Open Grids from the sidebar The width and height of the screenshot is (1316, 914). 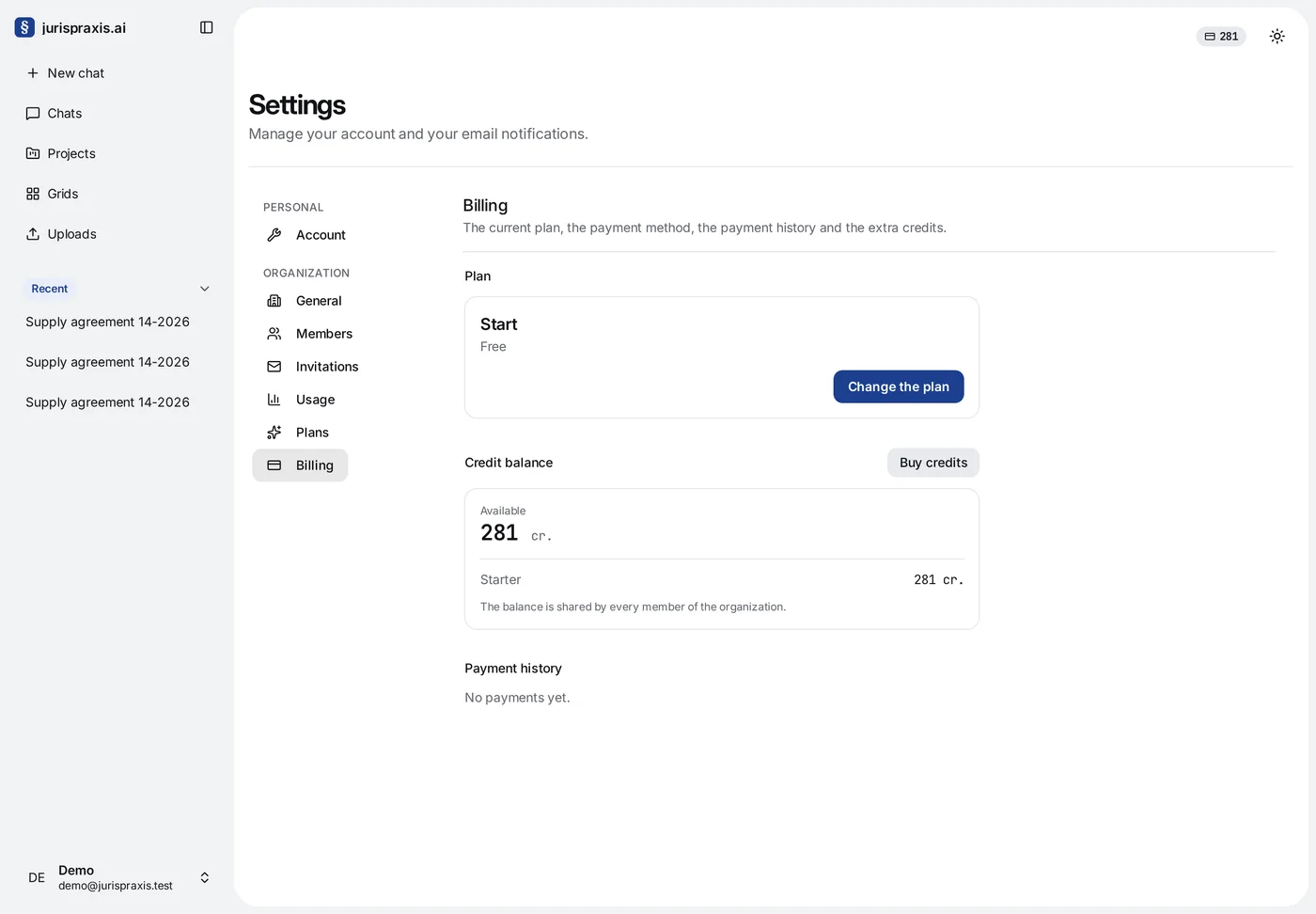tap(117, 194)
